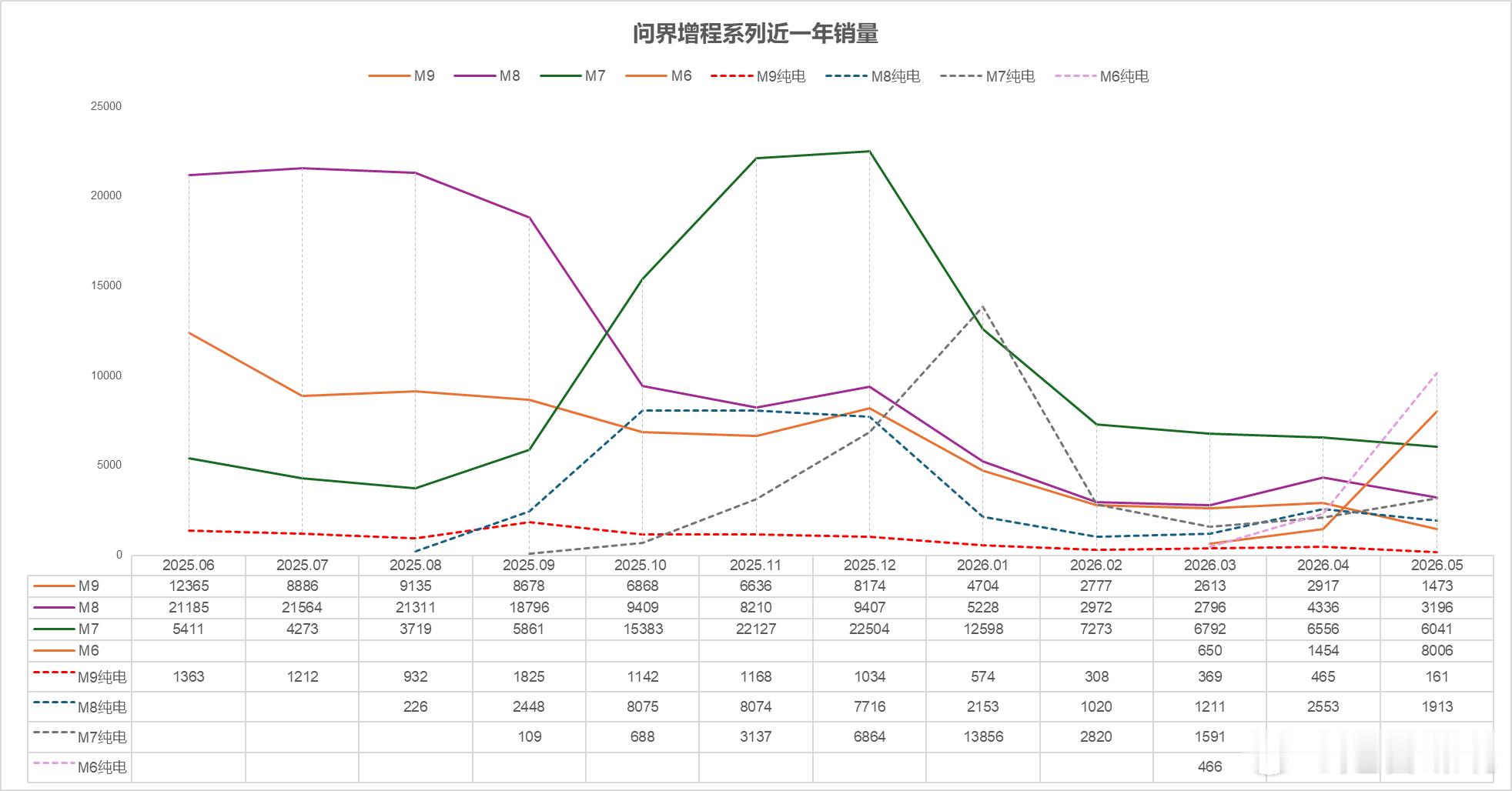The image size is (1512, 791).
Task: Click the M8纯电 row header in the data table
Action: tap(80, 706)
